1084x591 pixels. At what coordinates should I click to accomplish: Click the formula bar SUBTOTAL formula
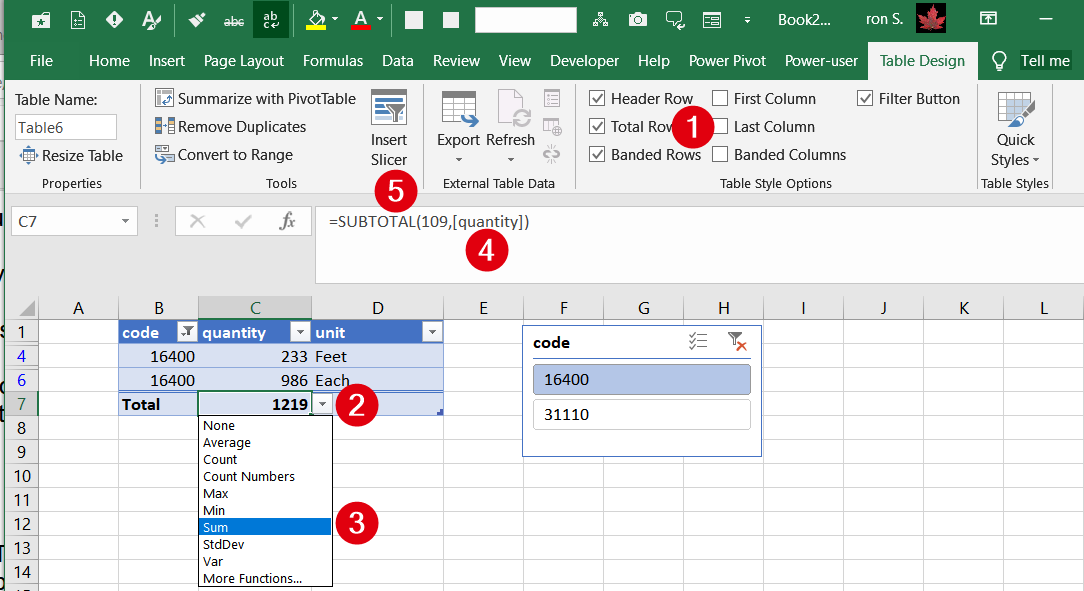[x=429, y=222]
